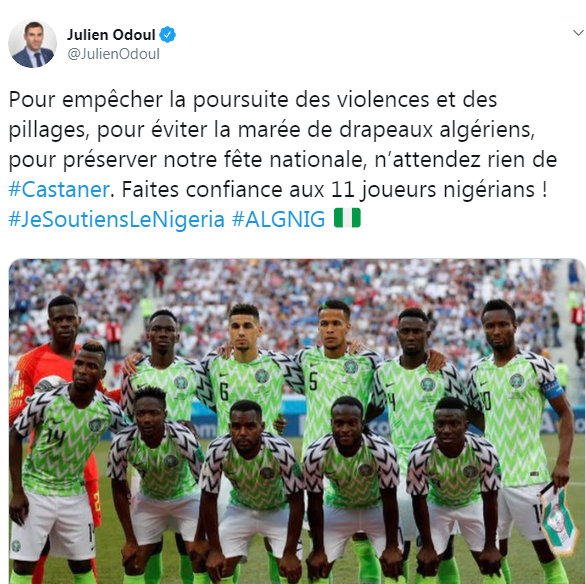Click the federation crest on number 6 shirt
This screenshot has height=584, width=586.
(x=262, y=375)
